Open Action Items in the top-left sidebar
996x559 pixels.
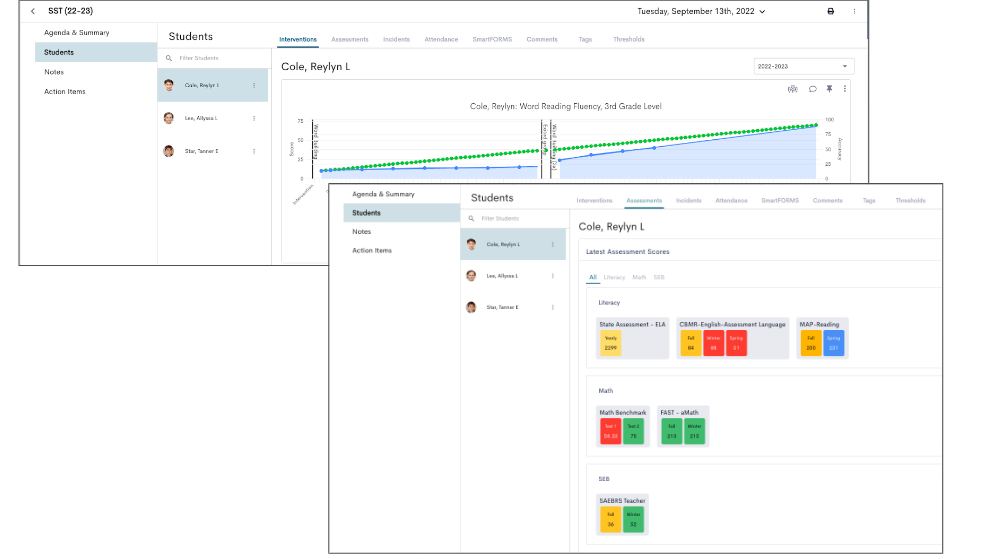pos(65,91)
